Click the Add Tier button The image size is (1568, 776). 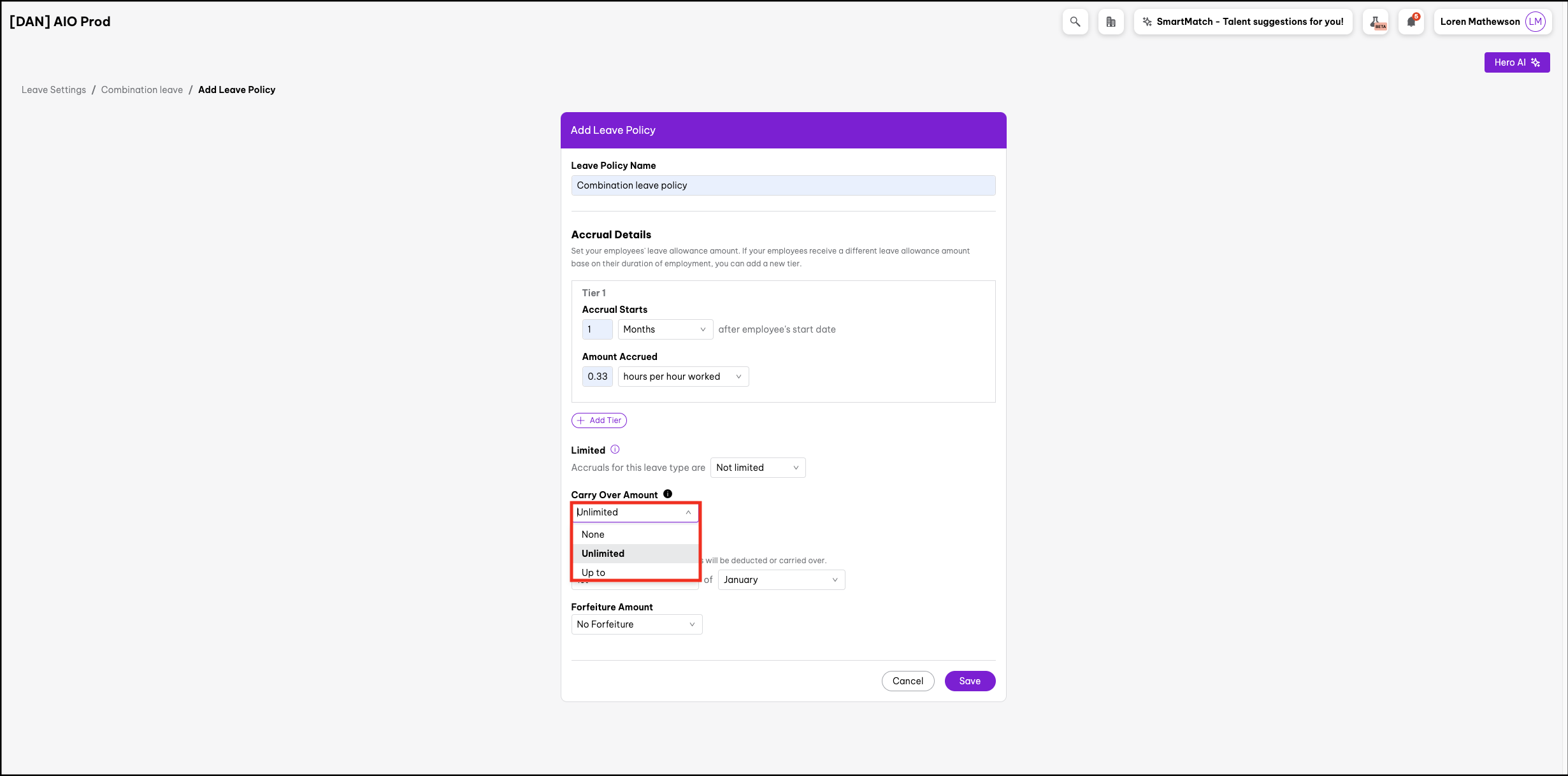599,420
